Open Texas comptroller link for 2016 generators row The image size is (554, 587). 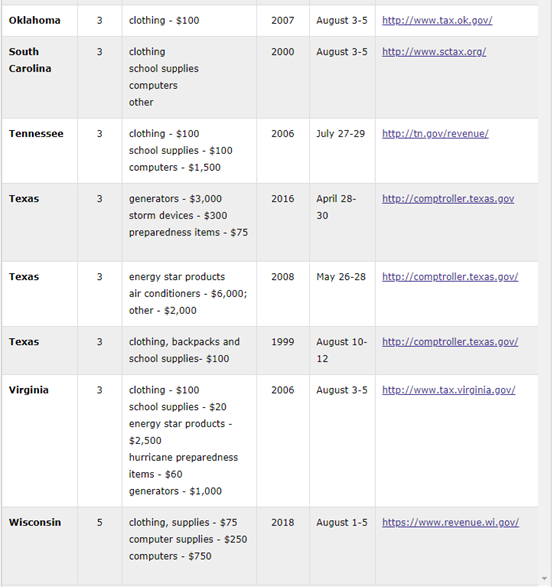pyautogui.click(x=448, y=199)
